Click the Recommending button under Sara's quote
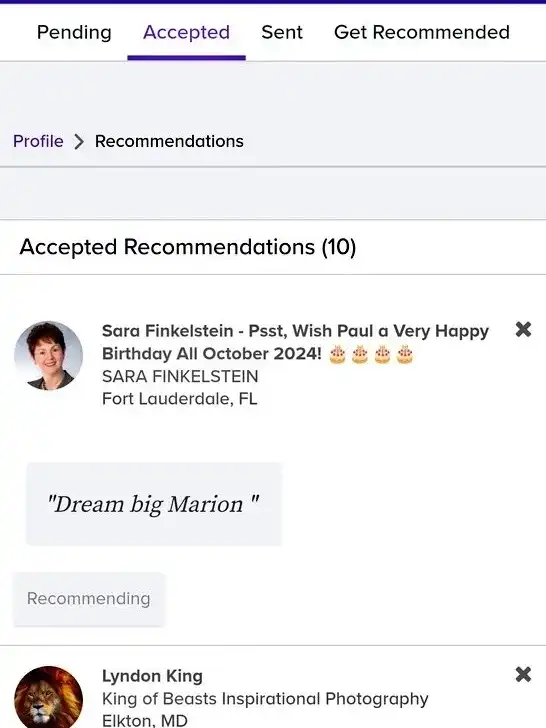Screen dimensions: 546x728 (x=89, y=599)
